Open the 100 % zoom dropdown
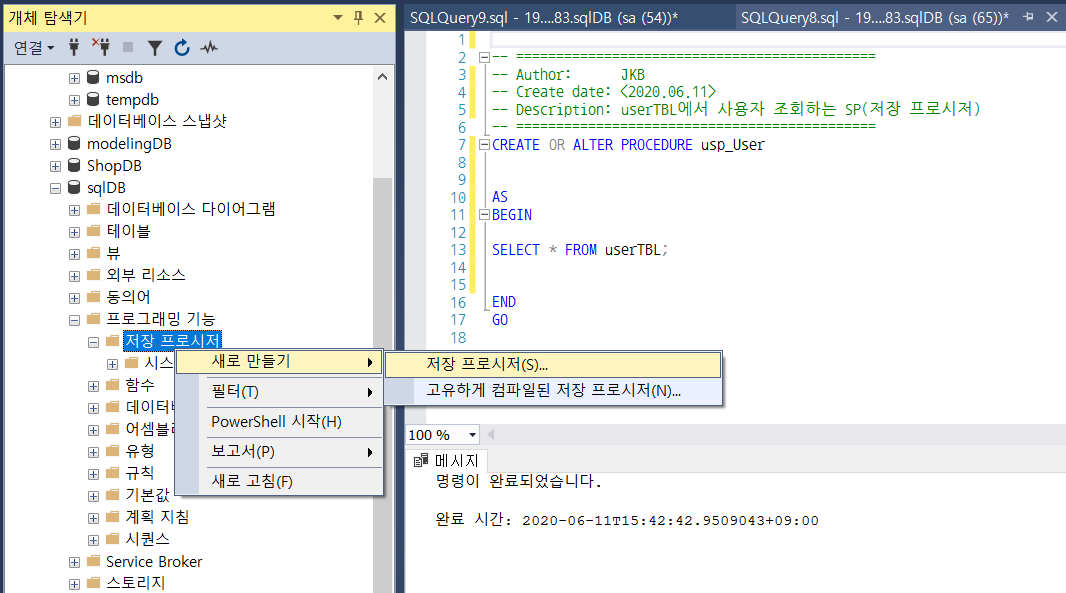This screenshot has width=1066, height=593. tap(472, 435)
